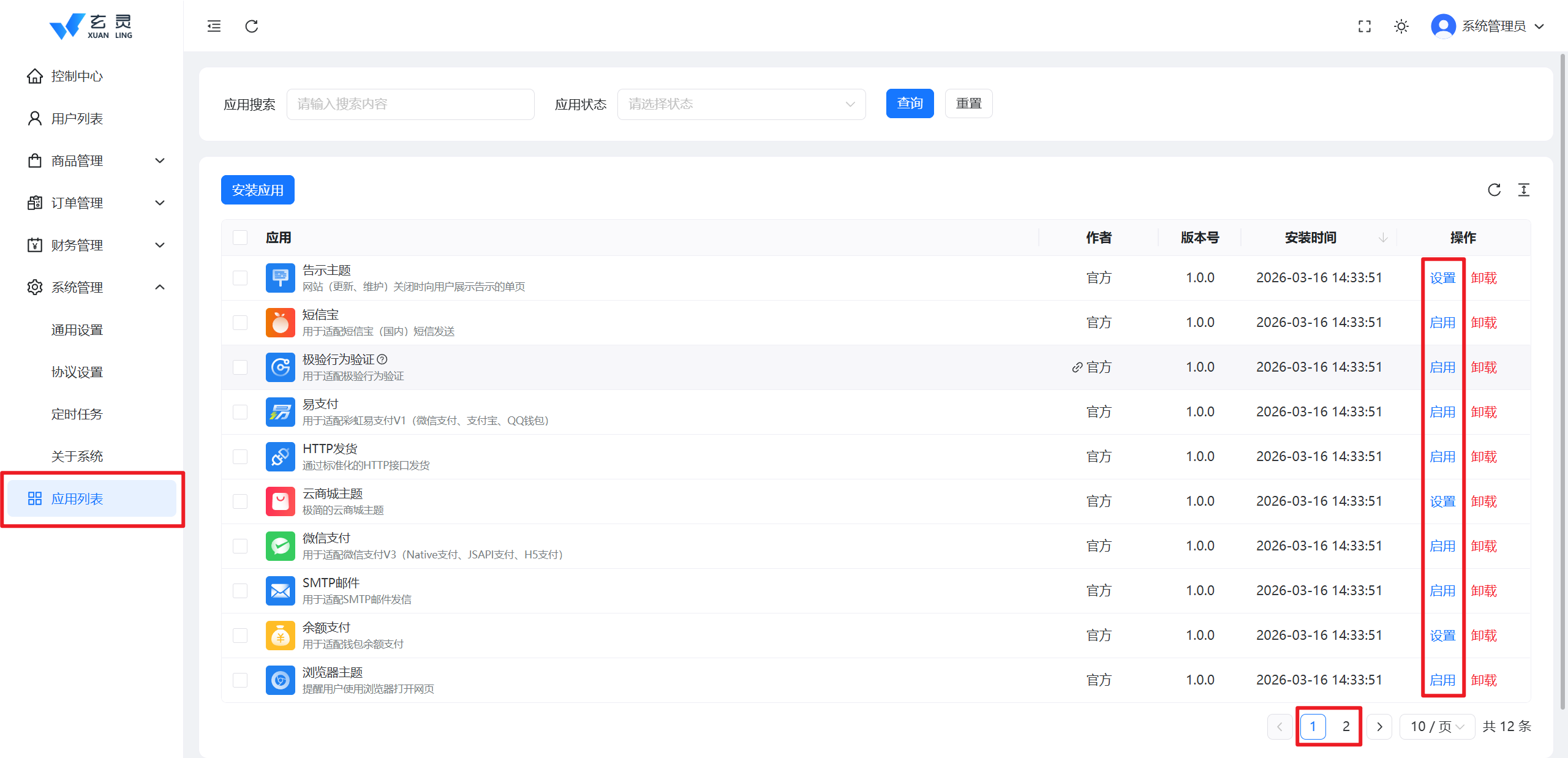Toggle fullscreen mode icon

click(x=1364, y=26)
